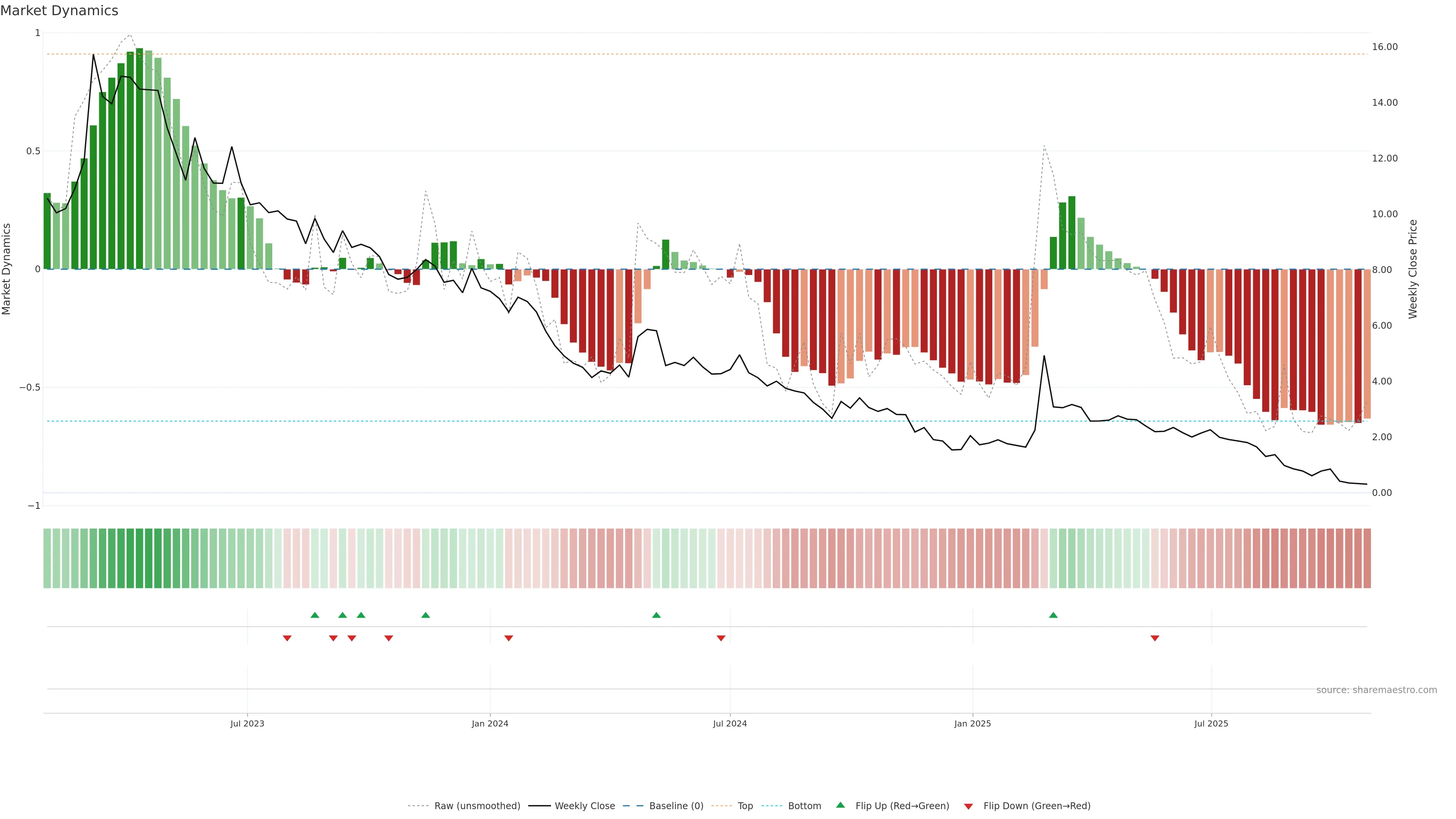The image size is (1456, 819).
Task: Click the Jan 2025 x-axis label
Action: click(972, 723)
